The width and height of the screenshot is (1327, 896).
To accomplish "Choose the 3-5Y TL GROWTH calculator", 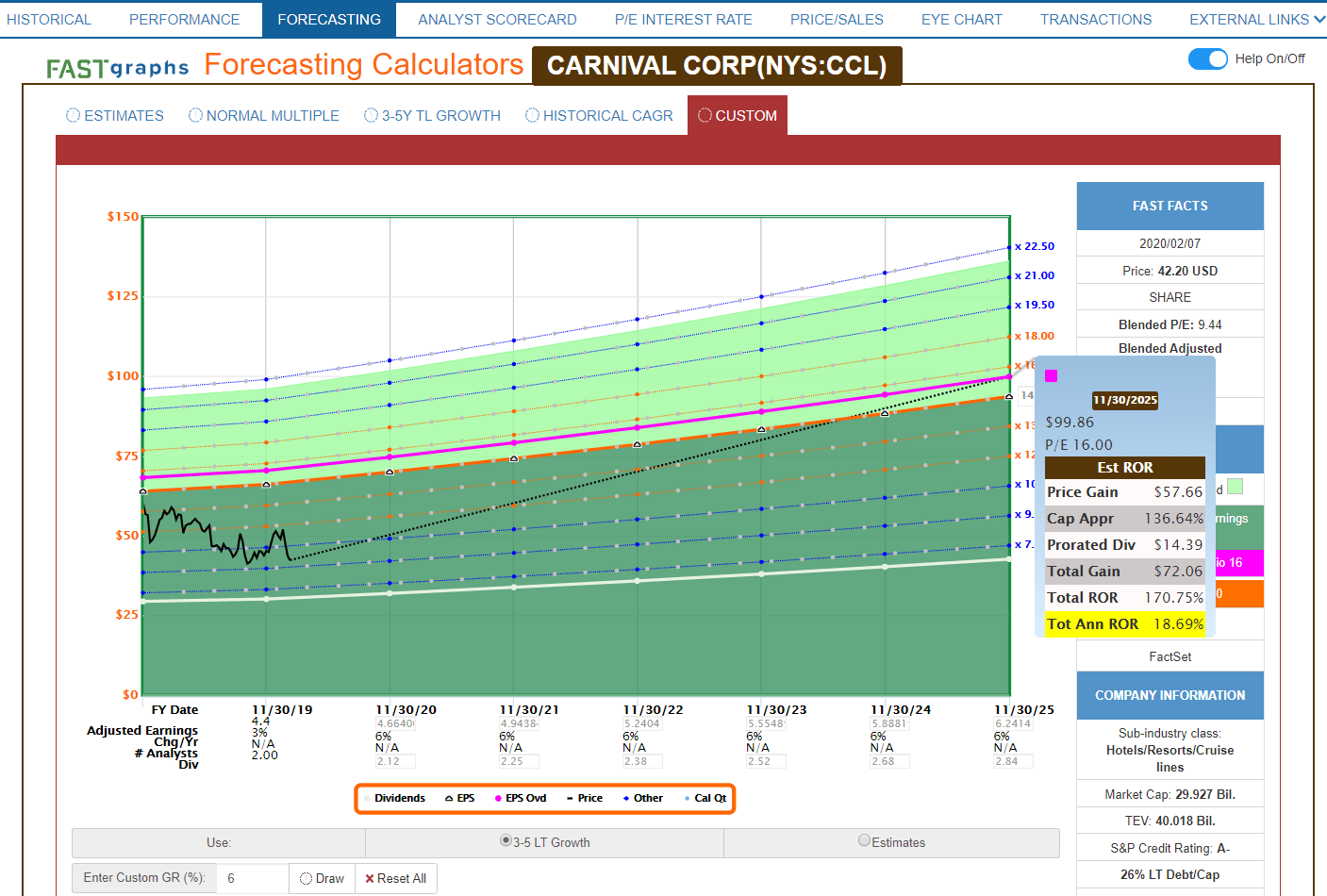I will (x=432, y=115).
